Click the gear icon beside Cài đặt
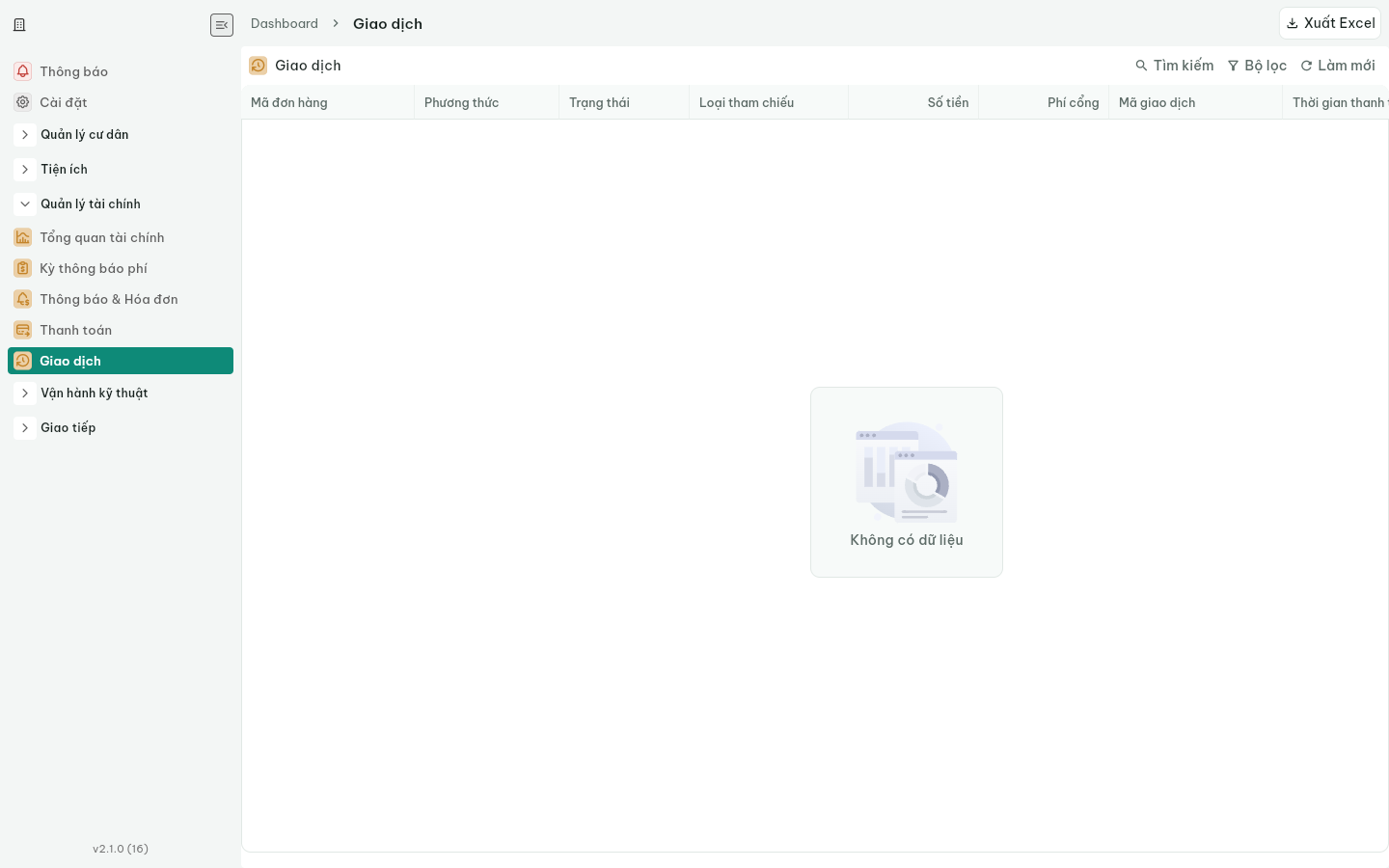1389x868 pixels. (x=23, y=102)
